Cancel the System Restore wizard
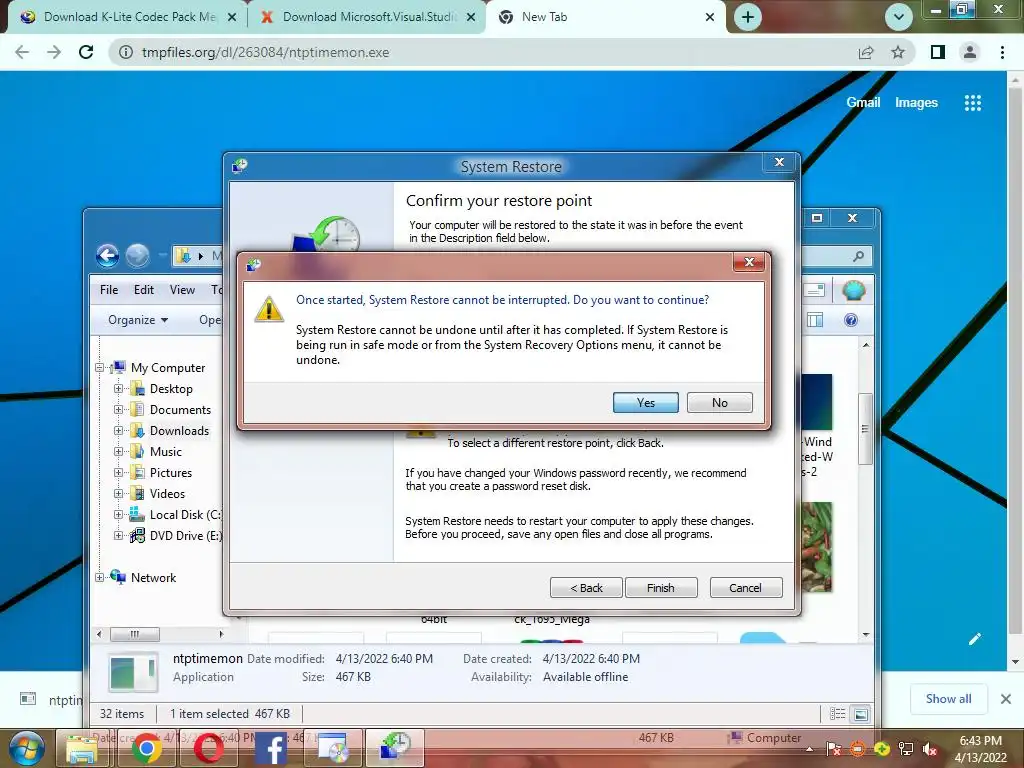This screenshot has height=768, width=1024. pos(745,588)
